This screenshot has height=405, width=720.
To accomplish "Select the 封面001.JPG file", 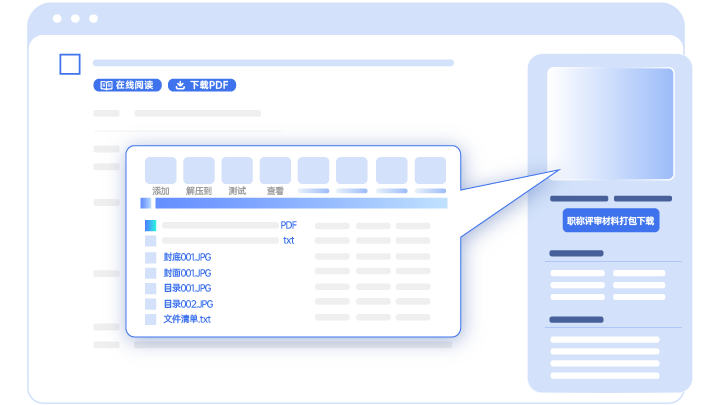I will (187, 272).
